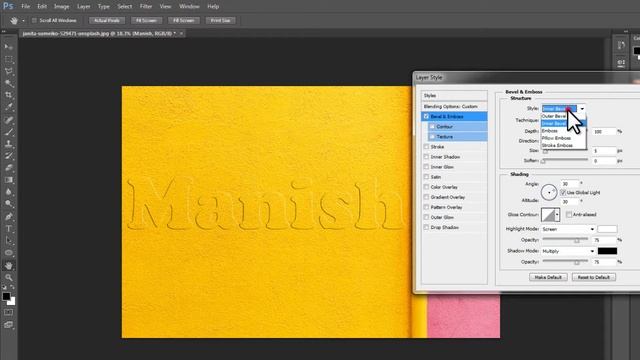Uncheck Bevel & Emboss effect checkbox
Screen dimensions: 640x360
(426, 116)
